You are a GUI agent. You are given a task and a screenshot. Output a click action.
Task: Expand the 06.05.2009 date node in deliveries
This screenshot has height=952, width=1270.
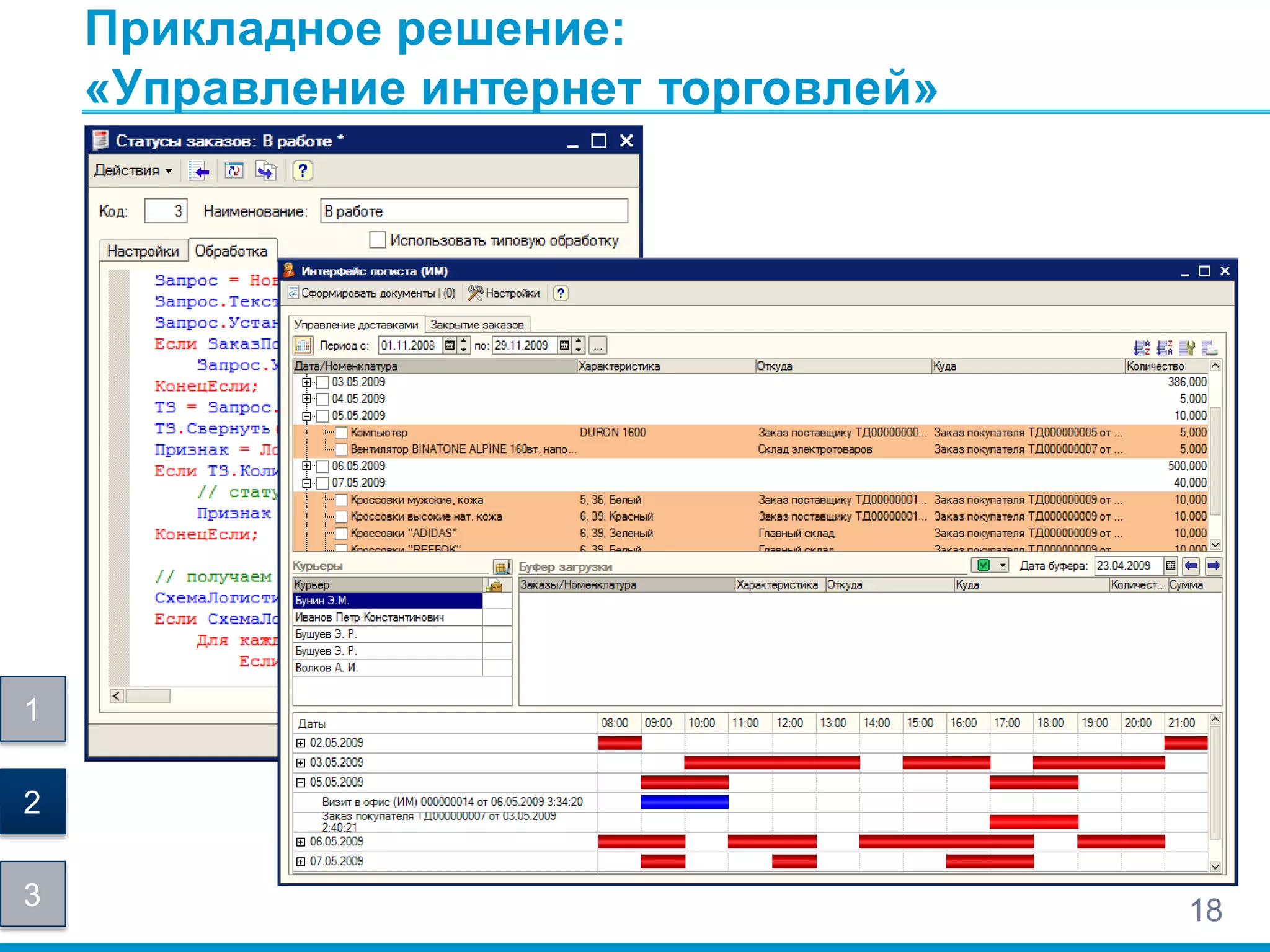(x=306, y=466)
